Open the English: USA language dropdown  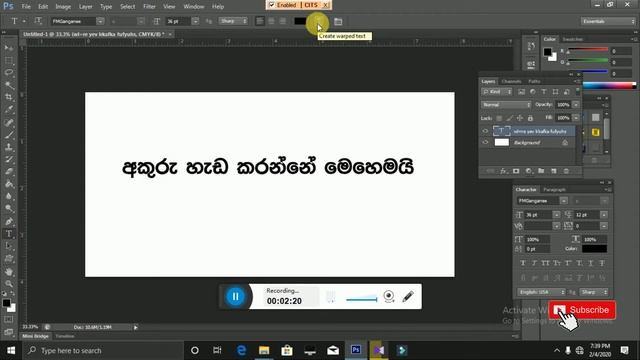541,292
